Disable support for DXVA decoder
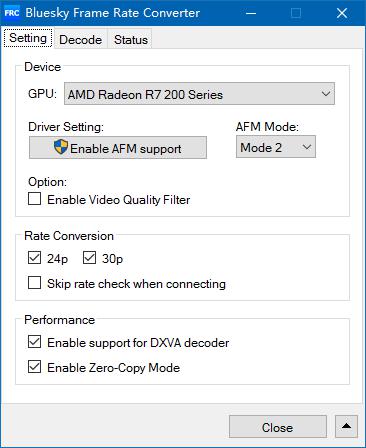This screenshot has width=366, height=448. click(35, 342)
